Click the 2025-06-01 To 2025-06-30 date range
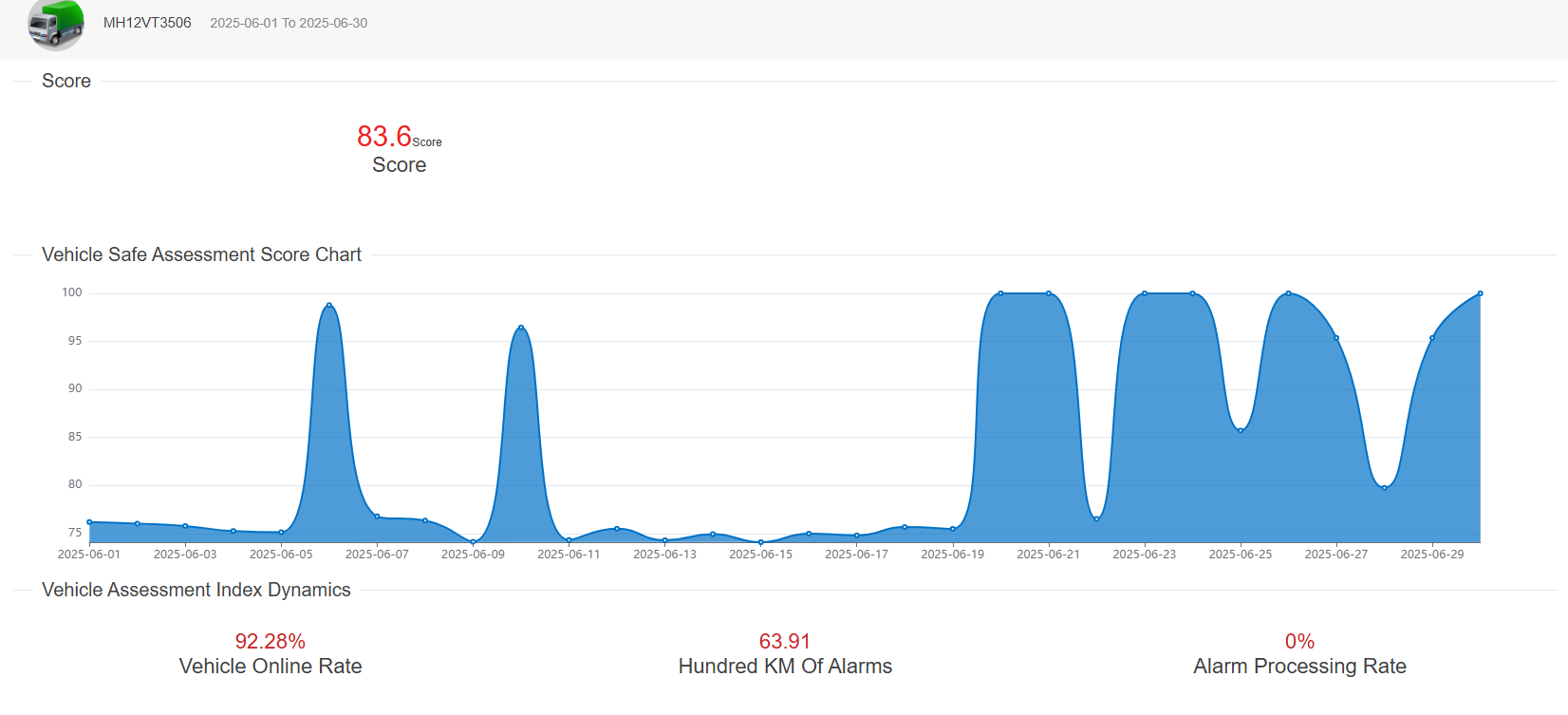Screen dimensions: 1568x715 pos(289,23)
